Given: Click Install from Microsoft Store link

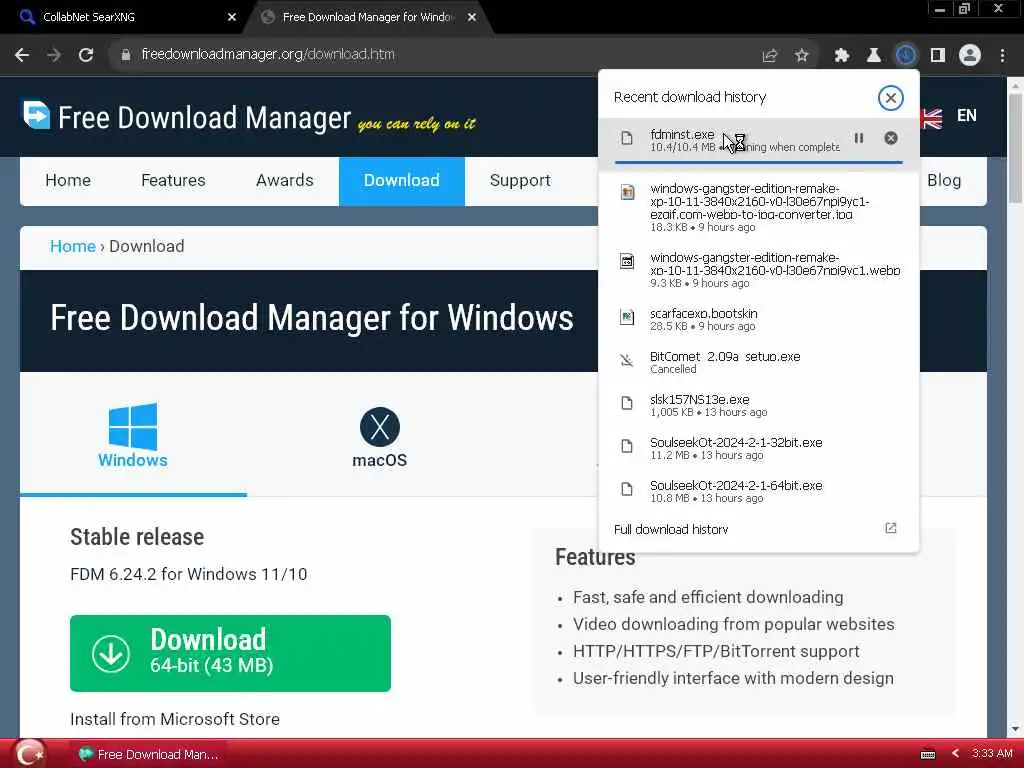Looking at the screenshot, I should 175,719.
